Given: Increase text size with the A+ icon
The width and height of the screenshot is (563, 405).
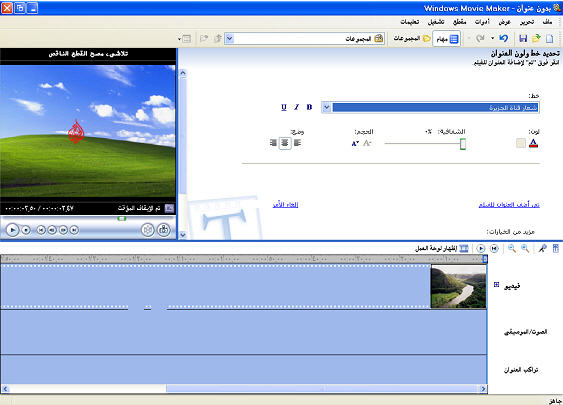Looking at the screenshot, I should [367, 143].
